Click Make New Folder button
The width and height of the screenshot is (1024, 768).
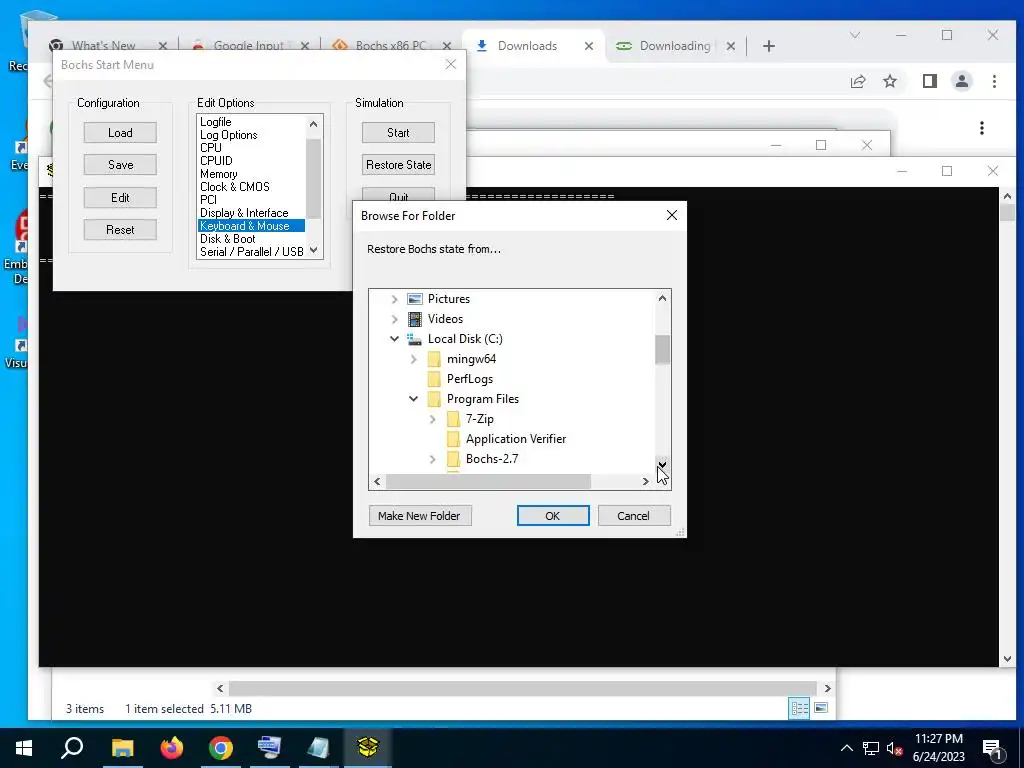pyautogui.click(x=420, y=516)
